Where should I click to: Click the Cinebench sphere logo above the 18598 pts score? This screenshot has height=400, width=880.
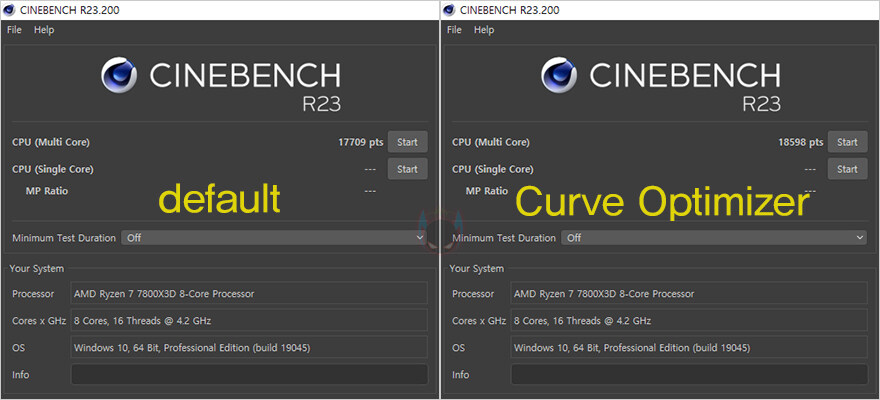(559, 76)
